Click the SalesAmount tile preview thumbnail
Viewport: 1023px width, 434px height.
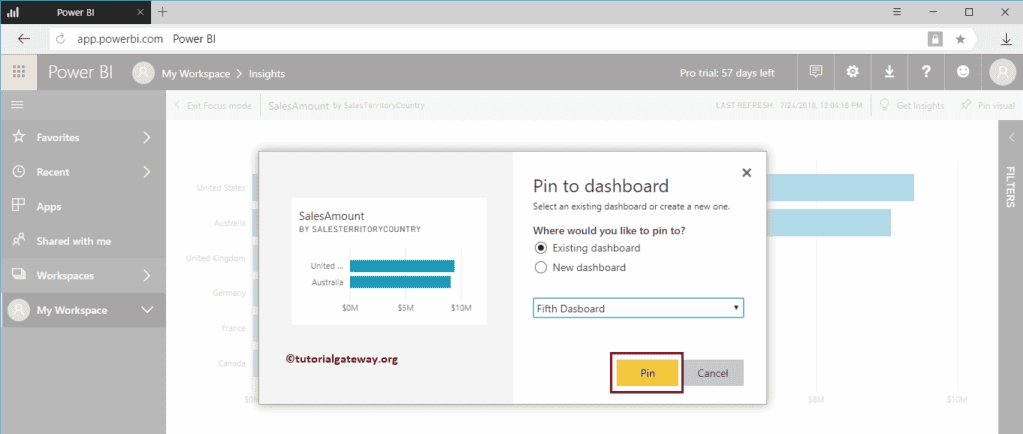(x=389, y=261)
